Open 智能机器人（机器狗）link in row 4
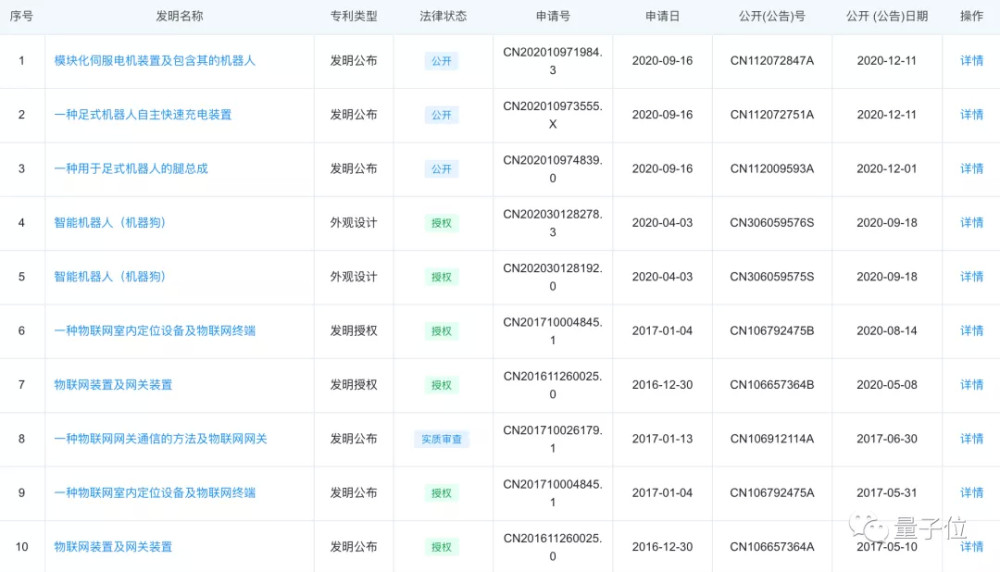Screen dimensions: 1000x572 tap(110, 223)
